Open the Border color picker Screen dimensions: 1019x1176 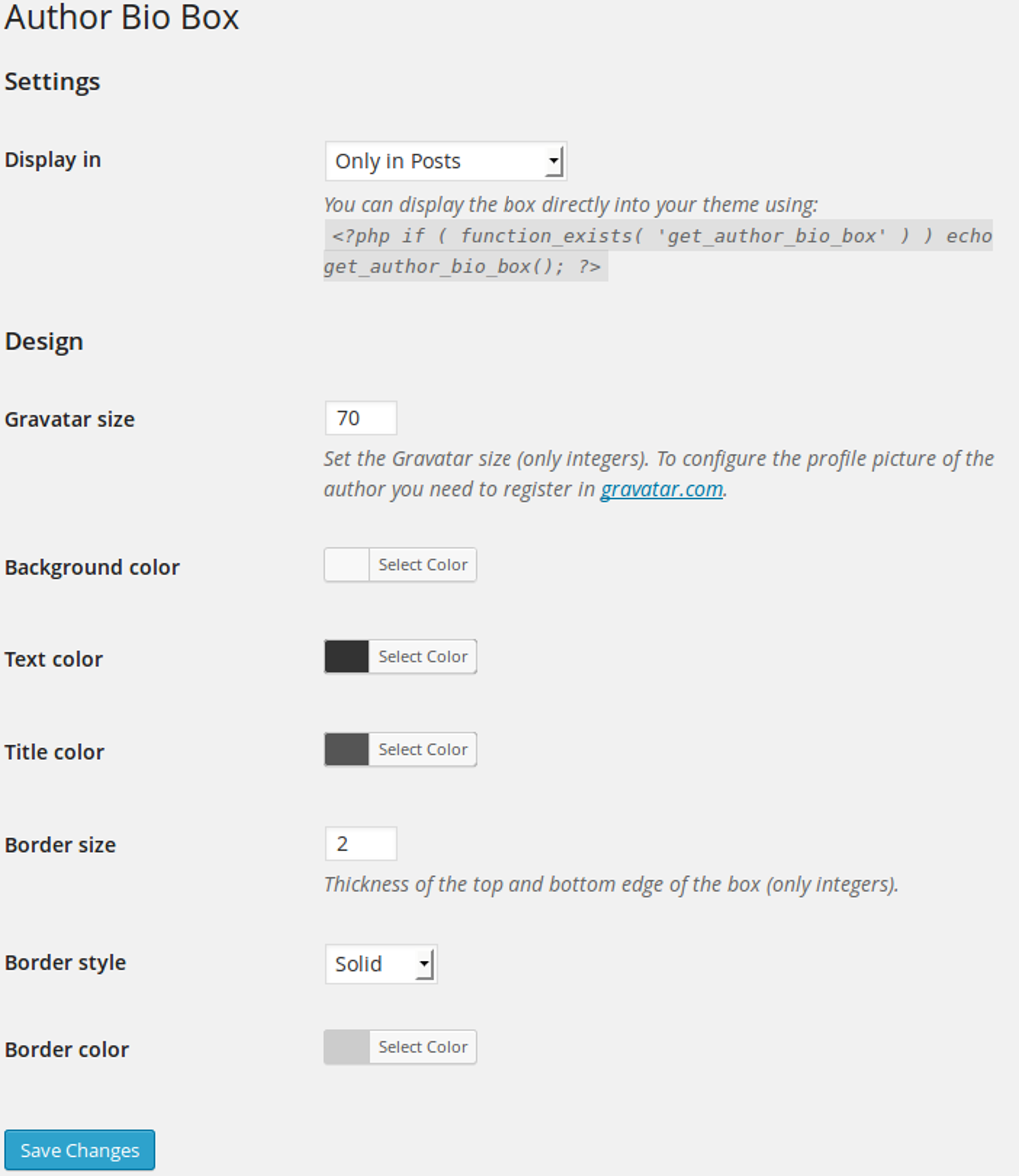421,1047
